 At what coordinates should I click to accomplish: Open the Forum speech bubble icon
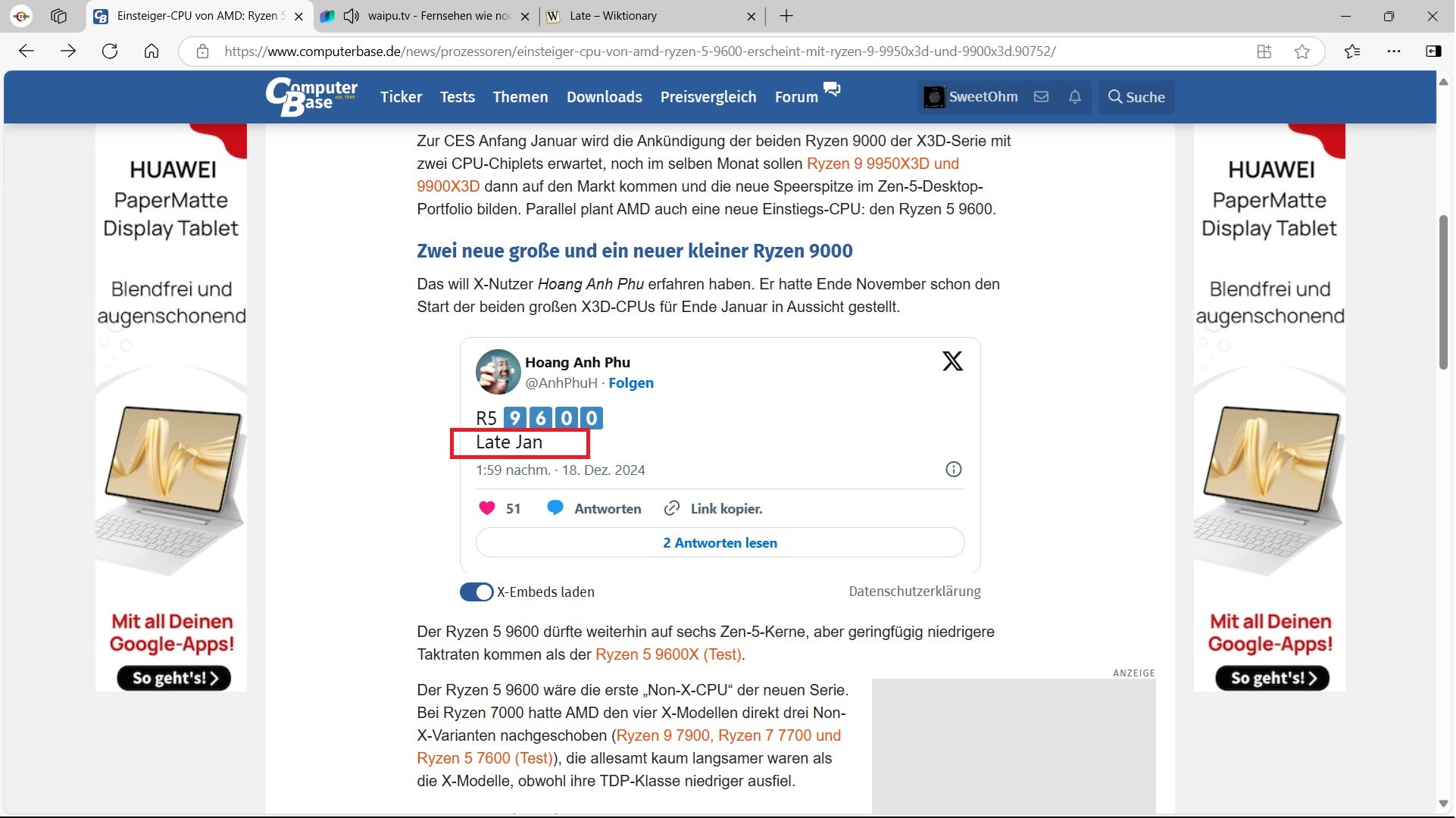point(832,89)
